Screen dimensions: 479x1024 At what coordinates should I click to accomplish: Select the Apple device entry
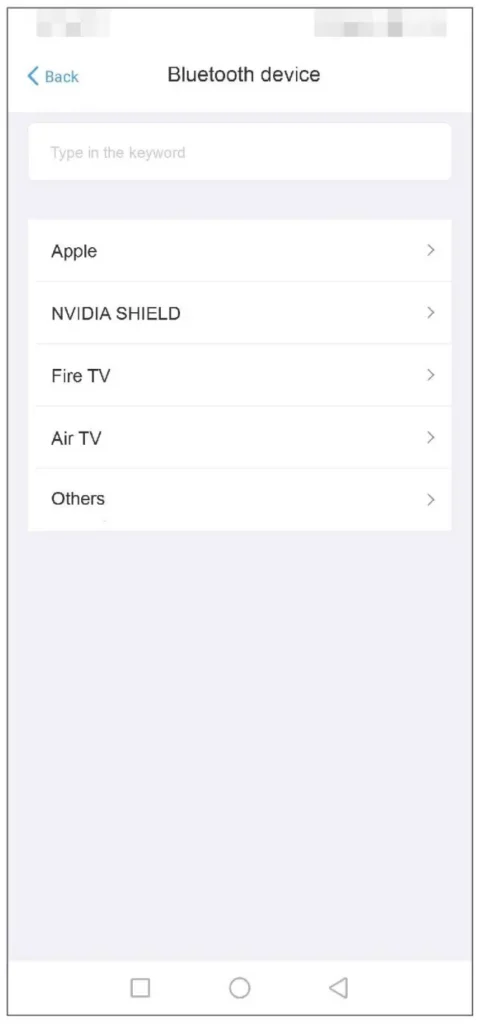240,251
